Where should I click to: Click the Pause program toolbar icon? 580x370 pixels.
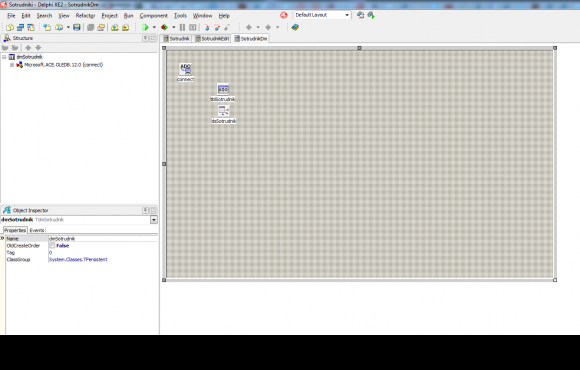pyautogui.click(x=182, y=27)
